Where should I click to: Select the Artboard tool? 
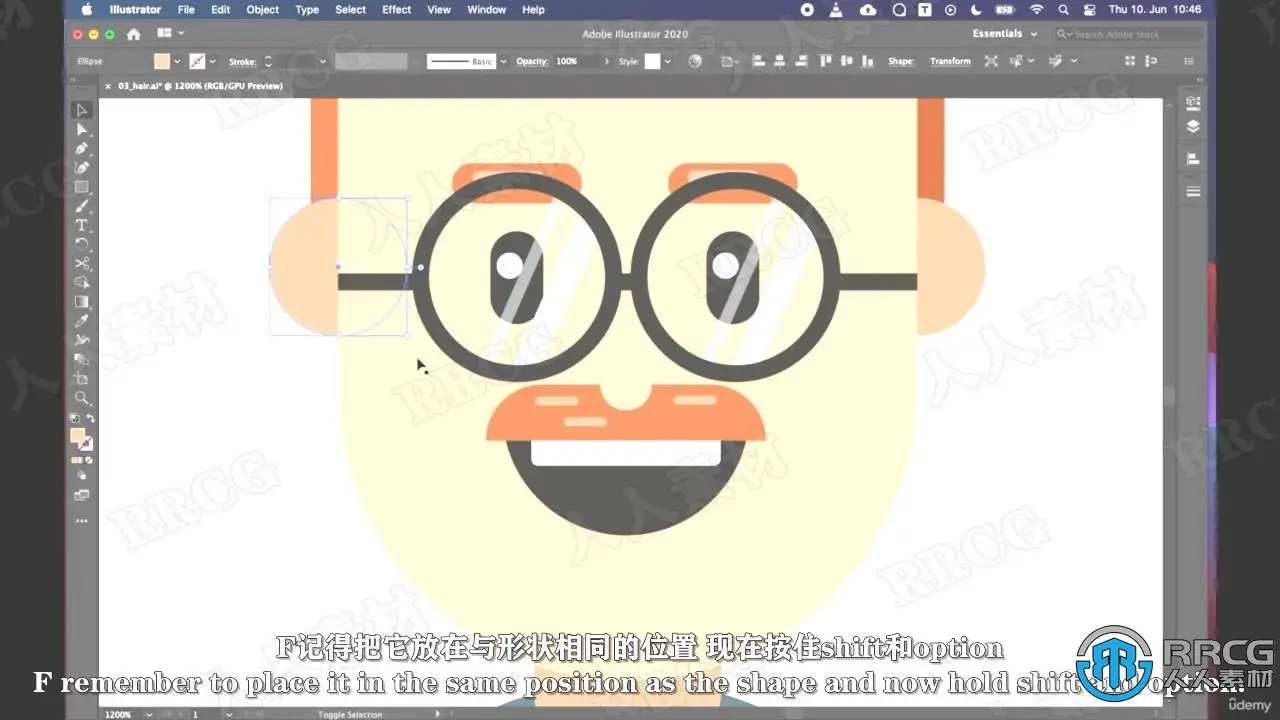tap(82, 379)
